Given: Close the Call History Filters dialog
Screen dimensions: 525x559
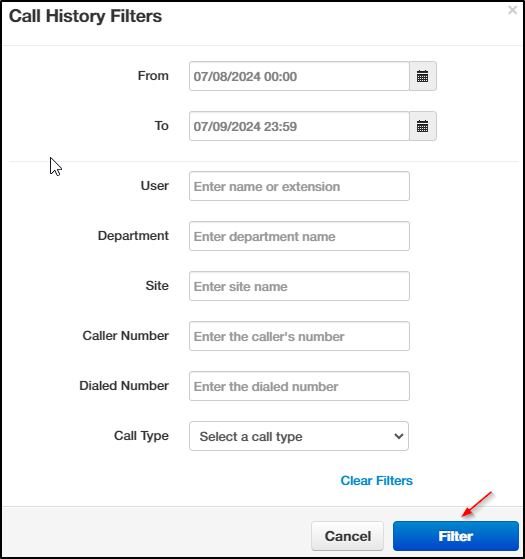Looking at the screenshot, I should pos(513,10).
